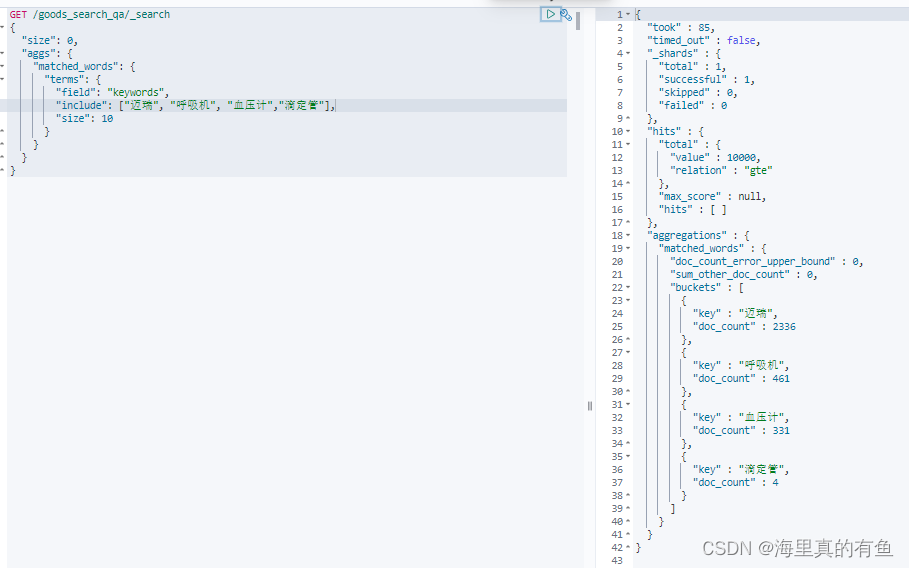
Task: Click the fold-end marker on line 38
Action: [628, 496]
